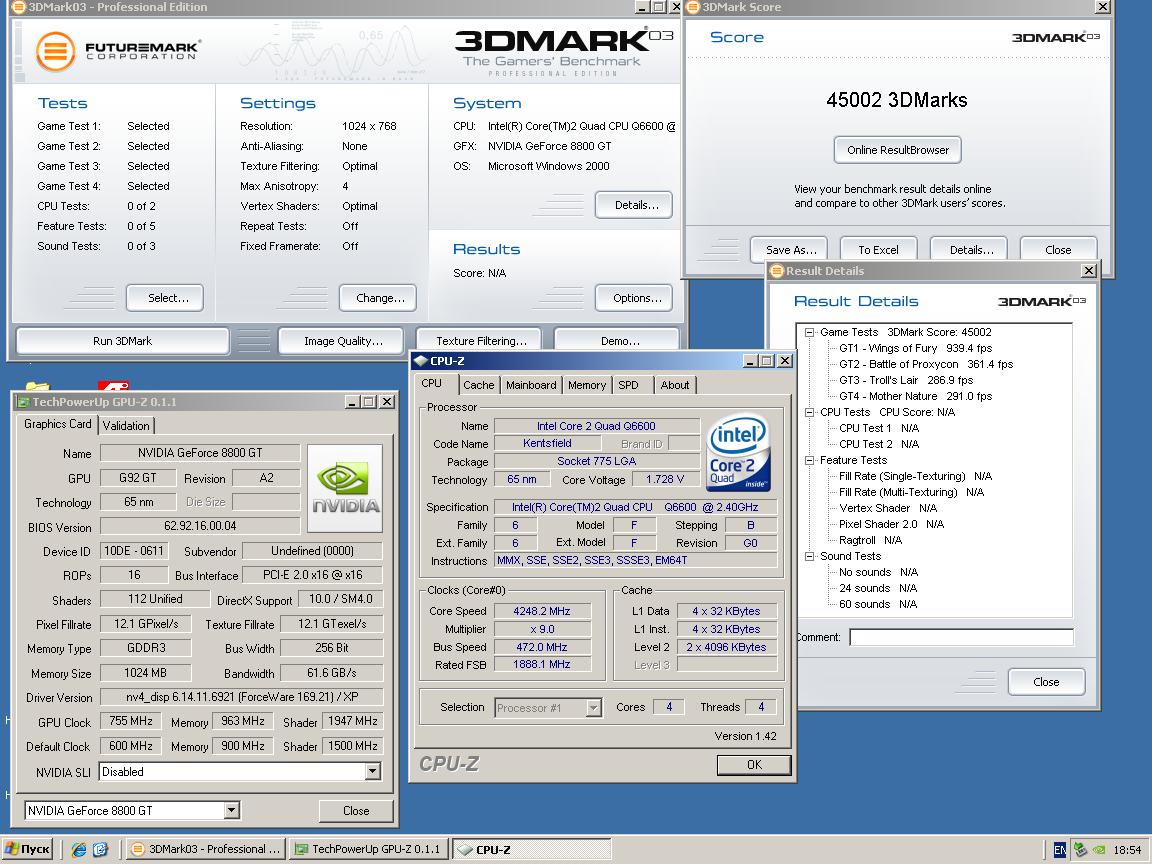Collapse the CPU Tests tree node

pyautogui.click(x=810, y=412)
